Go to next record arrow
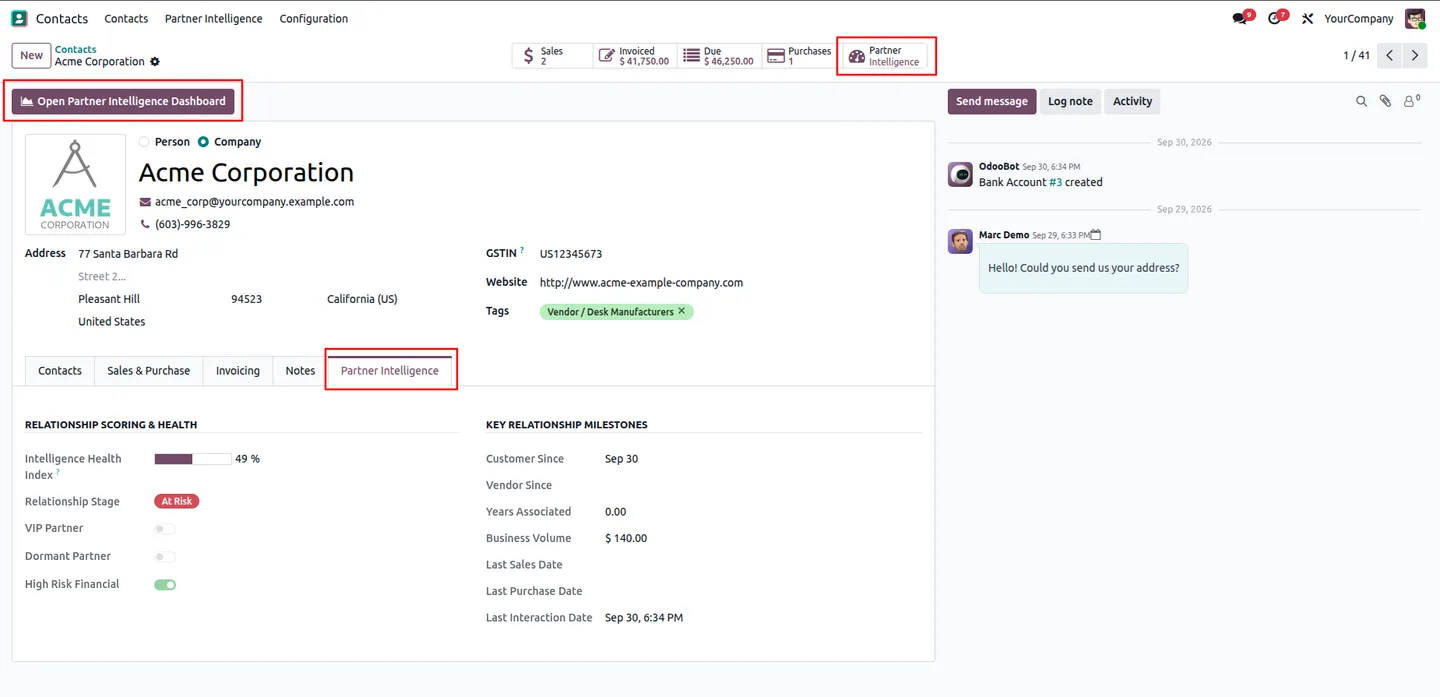 tap(1414, 56)
